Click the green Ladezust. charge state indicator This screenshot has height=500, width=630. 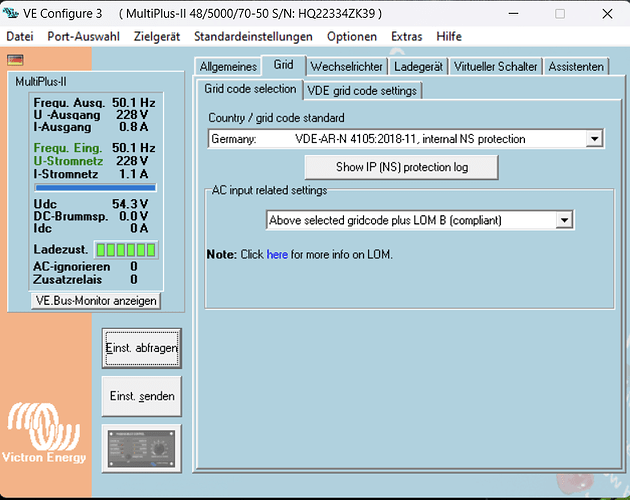point(126,250)
